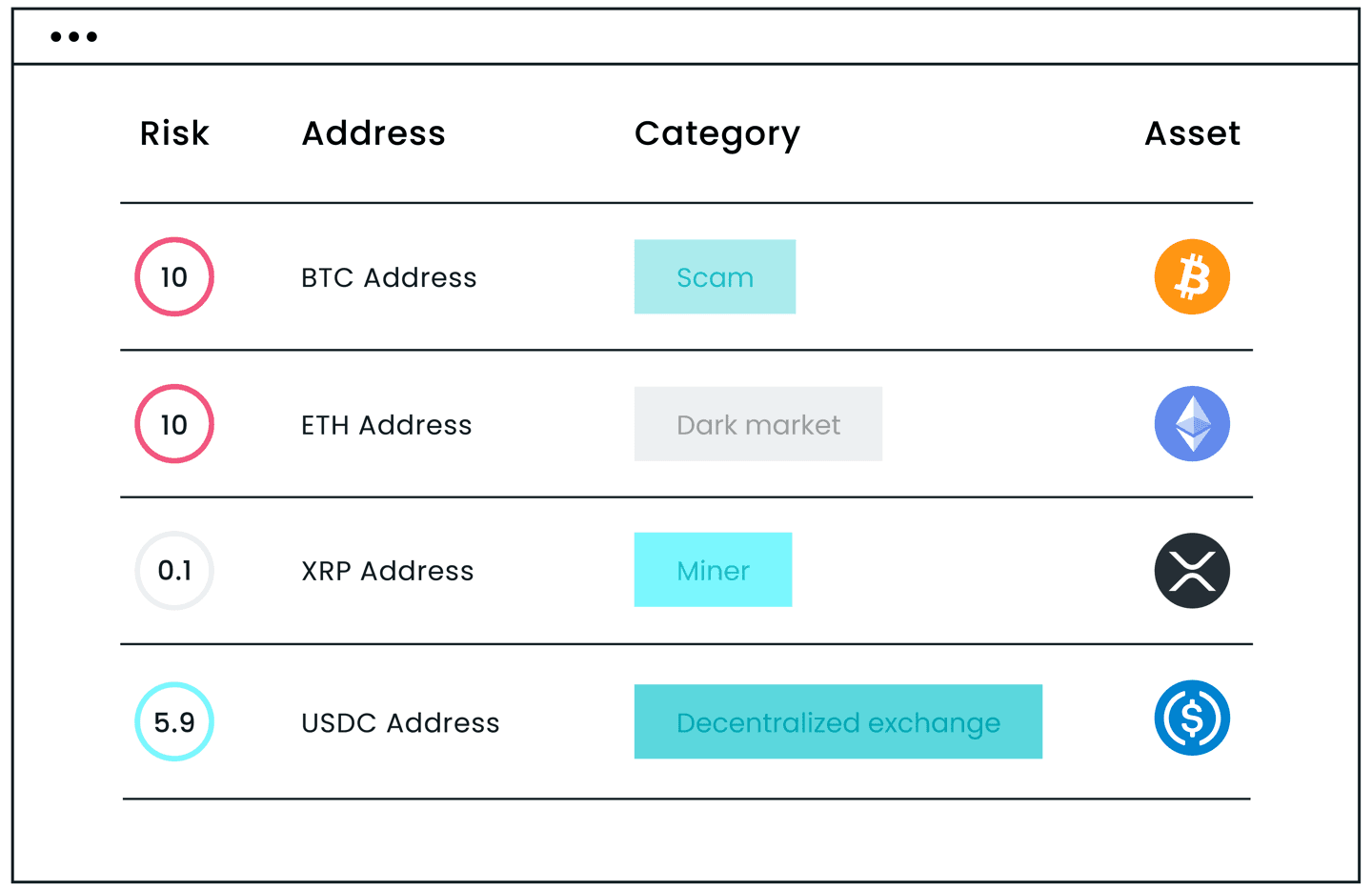Open the XRP Address entry
Viewport: 1372px width, 891px height.
tap(387, 571)
